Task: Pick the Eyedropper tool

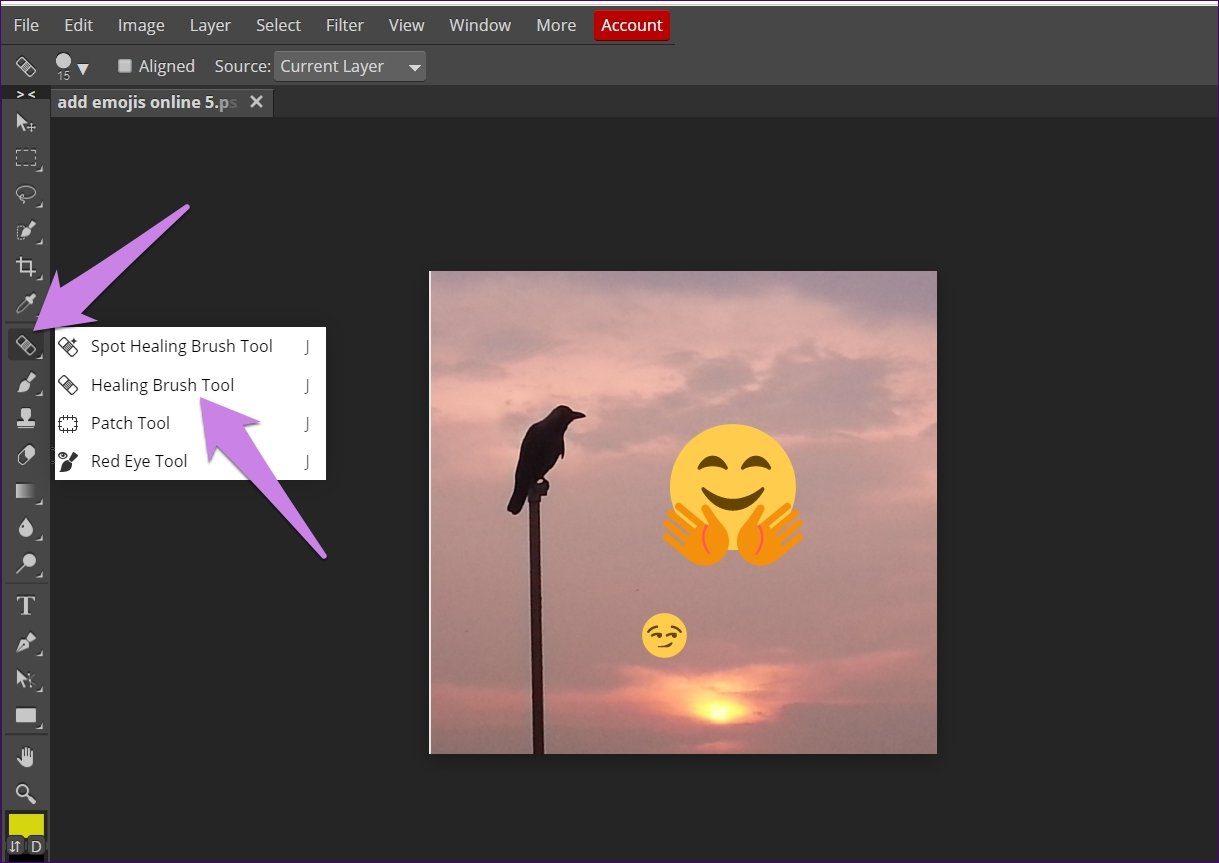Action: click(26, 304)
